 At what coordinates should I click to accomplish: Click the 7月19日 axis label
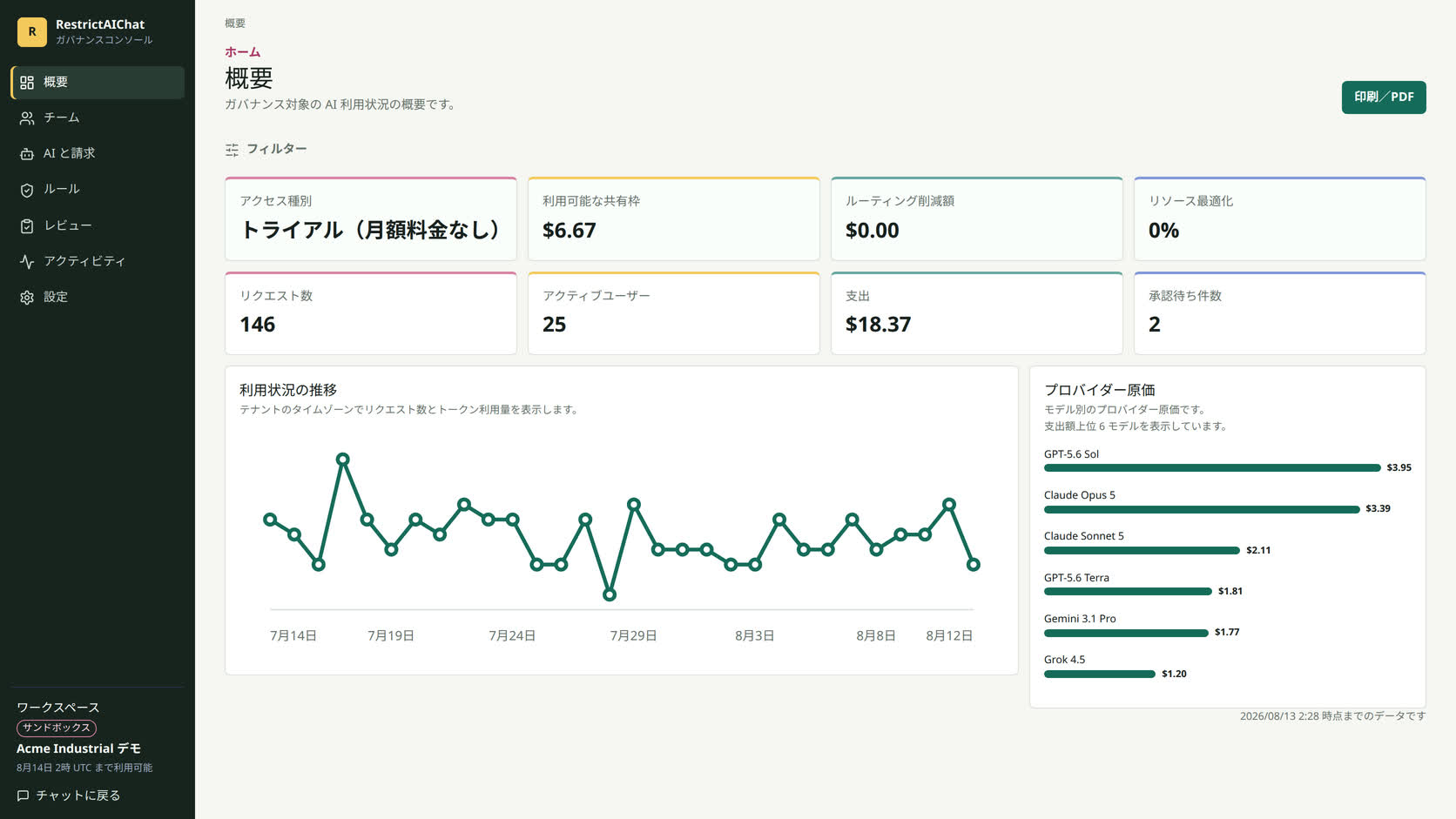pyautogui.click(x=391, y=636)
